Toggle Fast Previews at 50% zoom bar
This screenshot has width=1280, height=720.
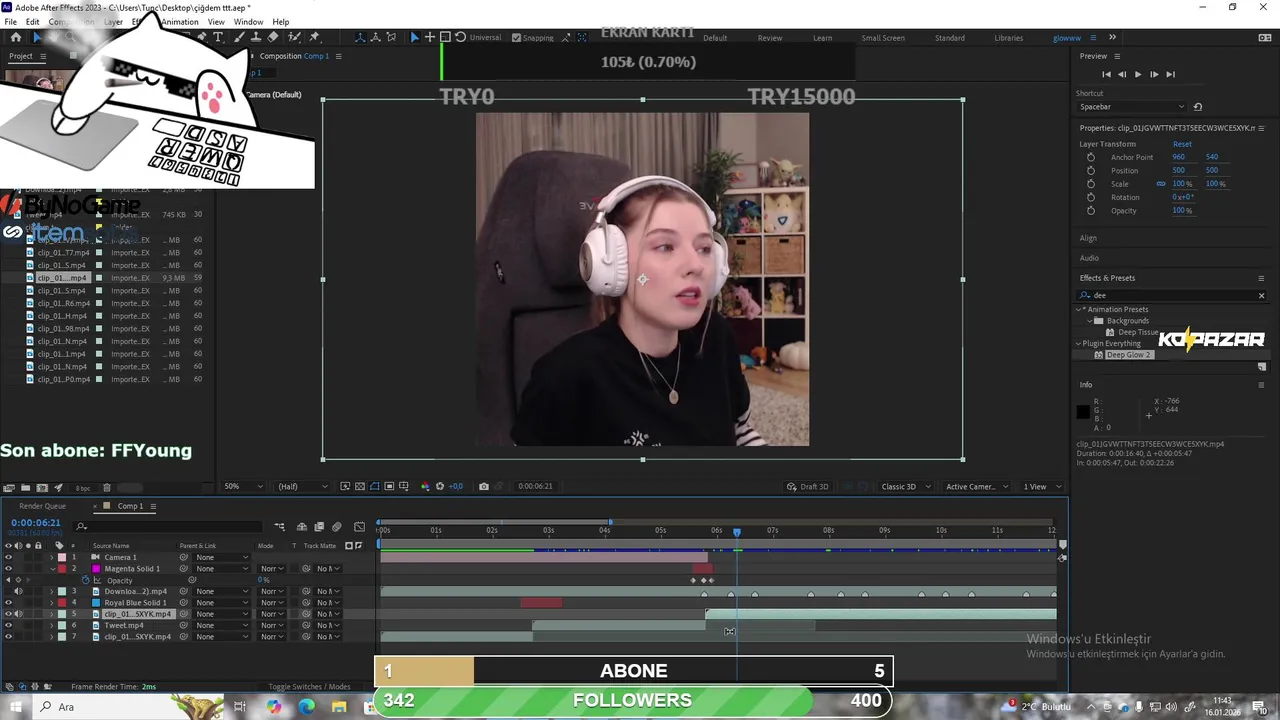345,486
